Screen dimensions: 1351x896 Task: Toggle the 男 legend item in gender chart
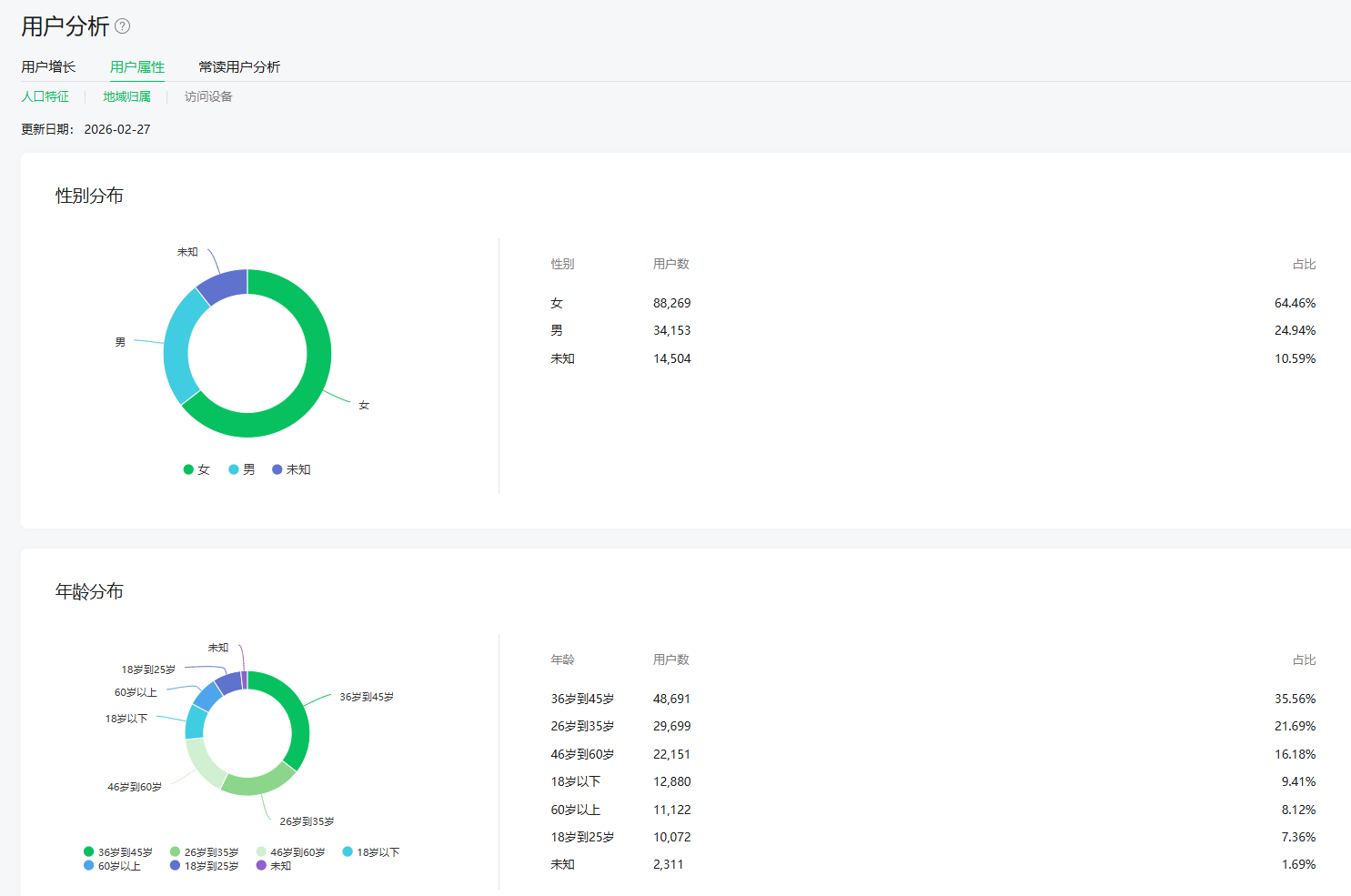click(242, 469)
